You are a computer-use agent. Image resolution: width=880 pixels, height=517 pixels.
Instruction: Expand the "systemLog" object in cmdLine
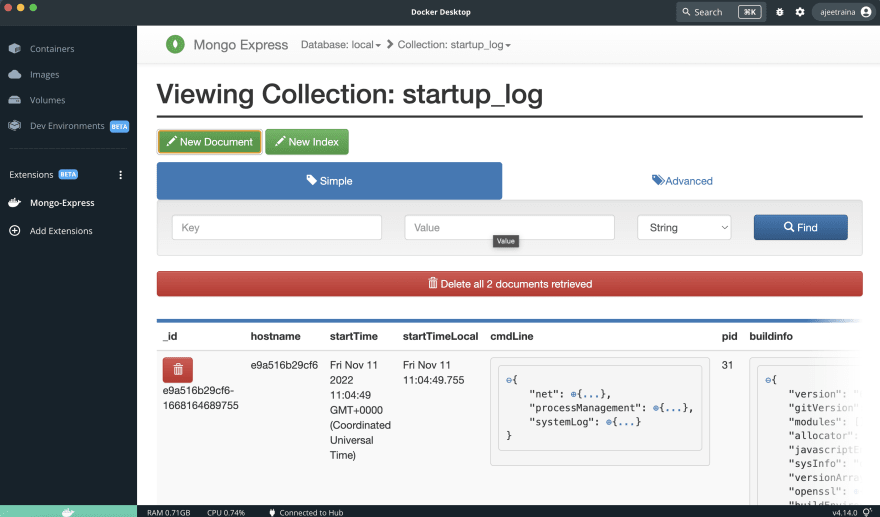609,422
